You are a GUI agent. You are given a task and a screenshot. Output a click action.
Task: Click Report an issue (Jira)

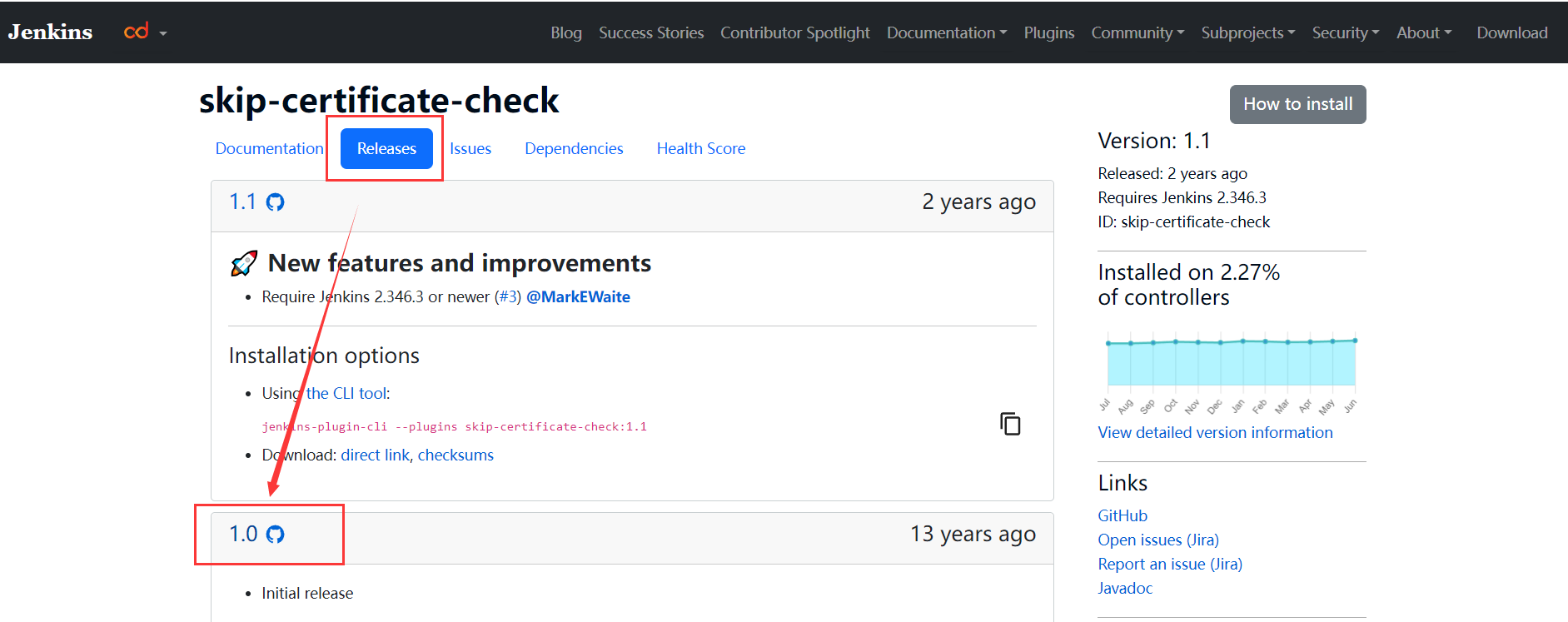(x=1170, y=564)
